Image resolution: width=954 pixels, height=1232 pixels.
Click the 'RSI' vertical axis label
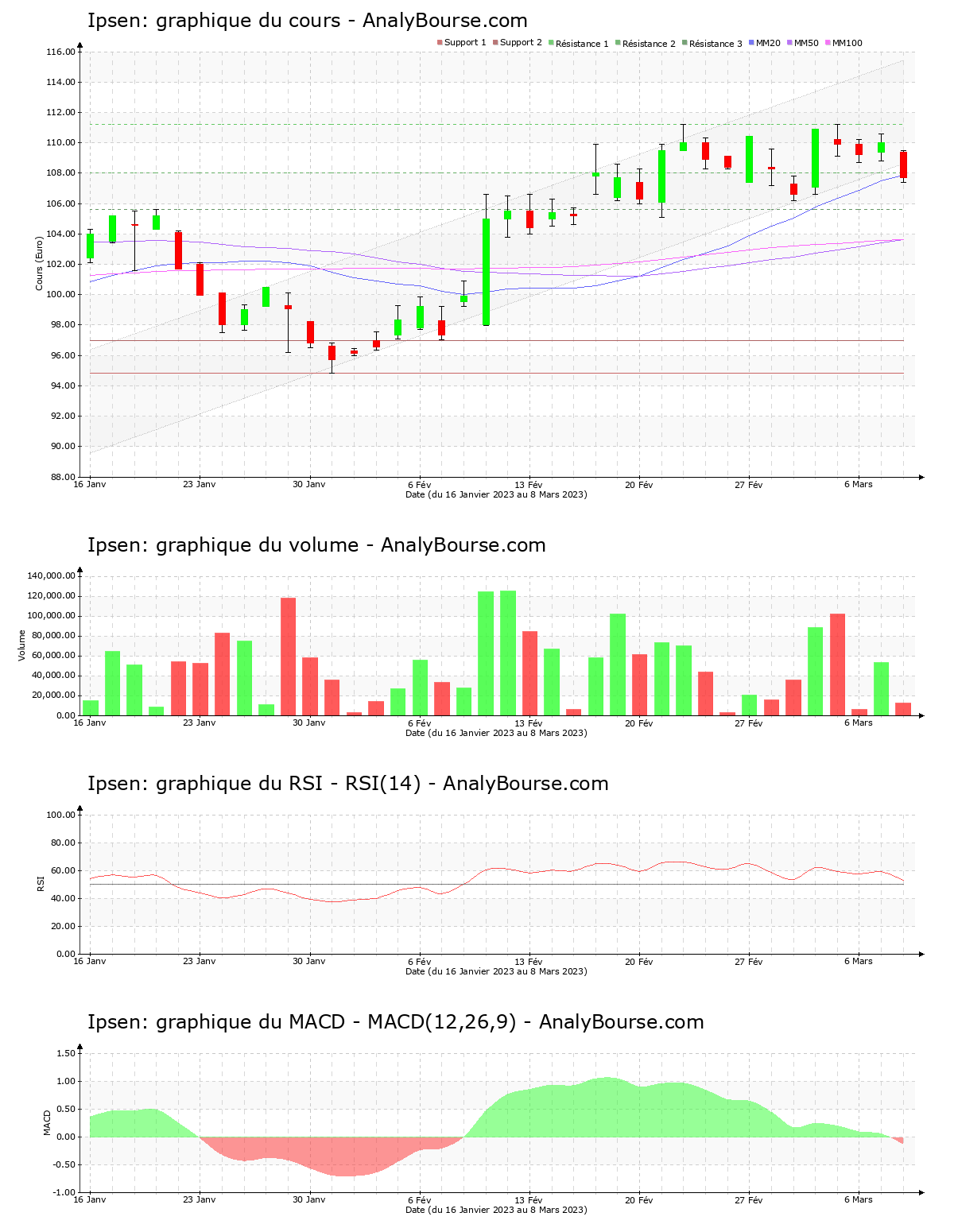click(x=40, y=883)
